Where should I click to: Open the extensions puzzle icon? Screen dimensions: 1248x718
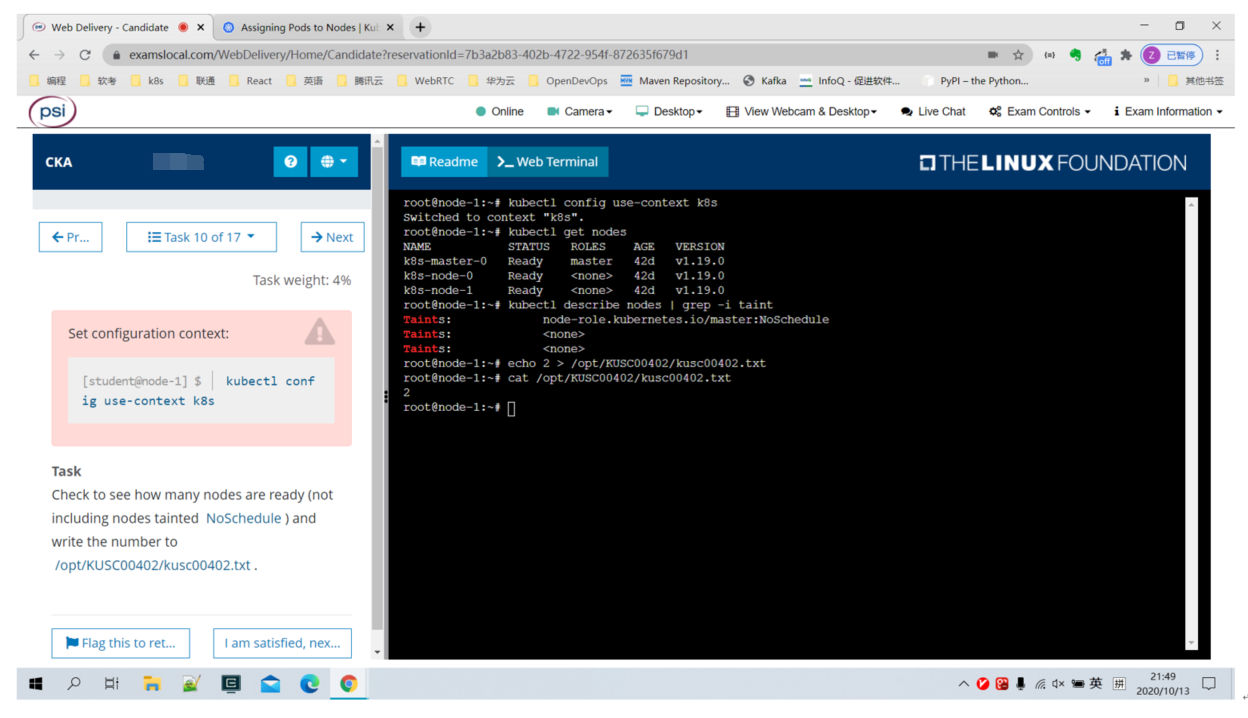(x=1126, y=55)
